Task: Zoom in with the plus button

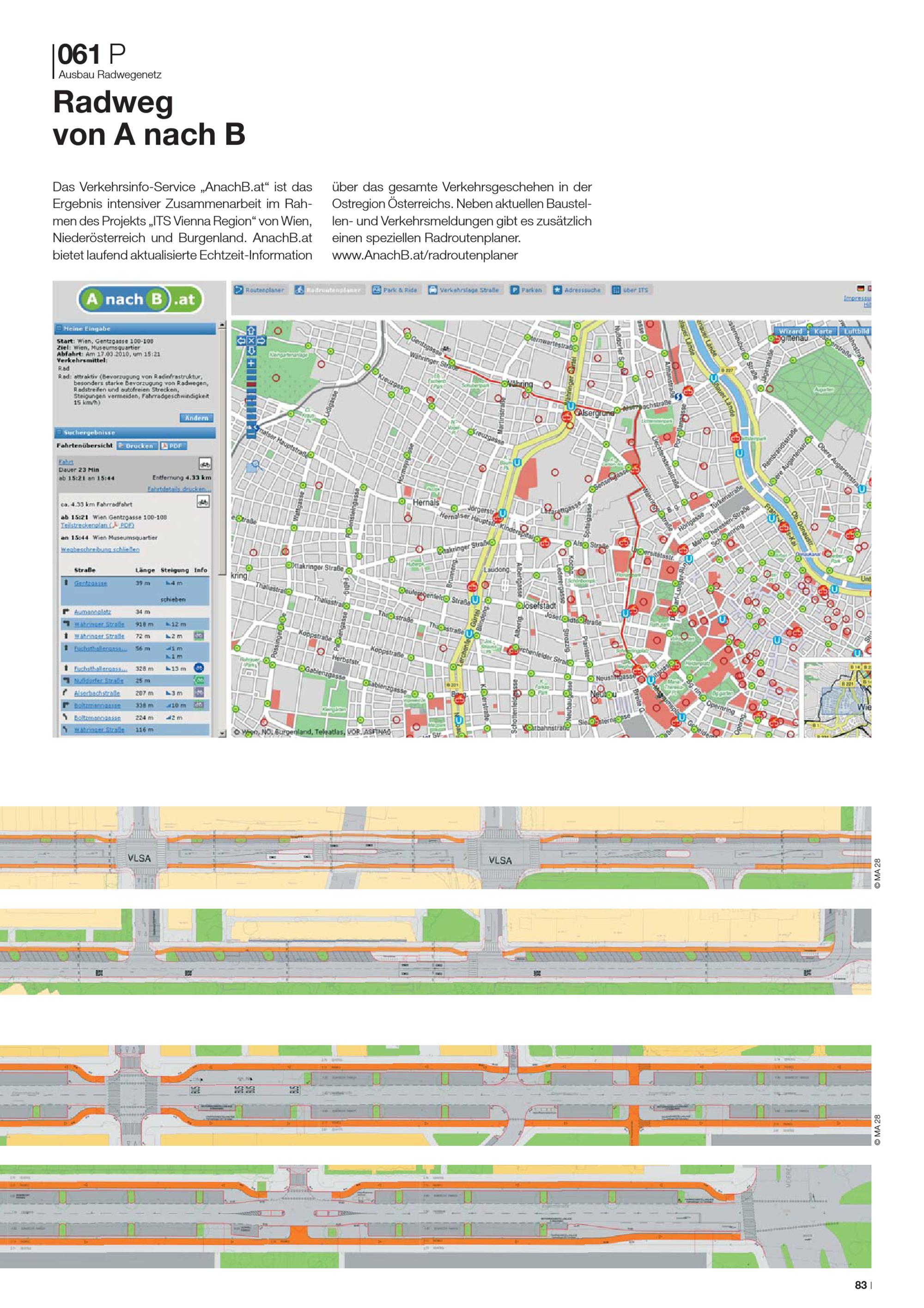Action: [251, 363]
